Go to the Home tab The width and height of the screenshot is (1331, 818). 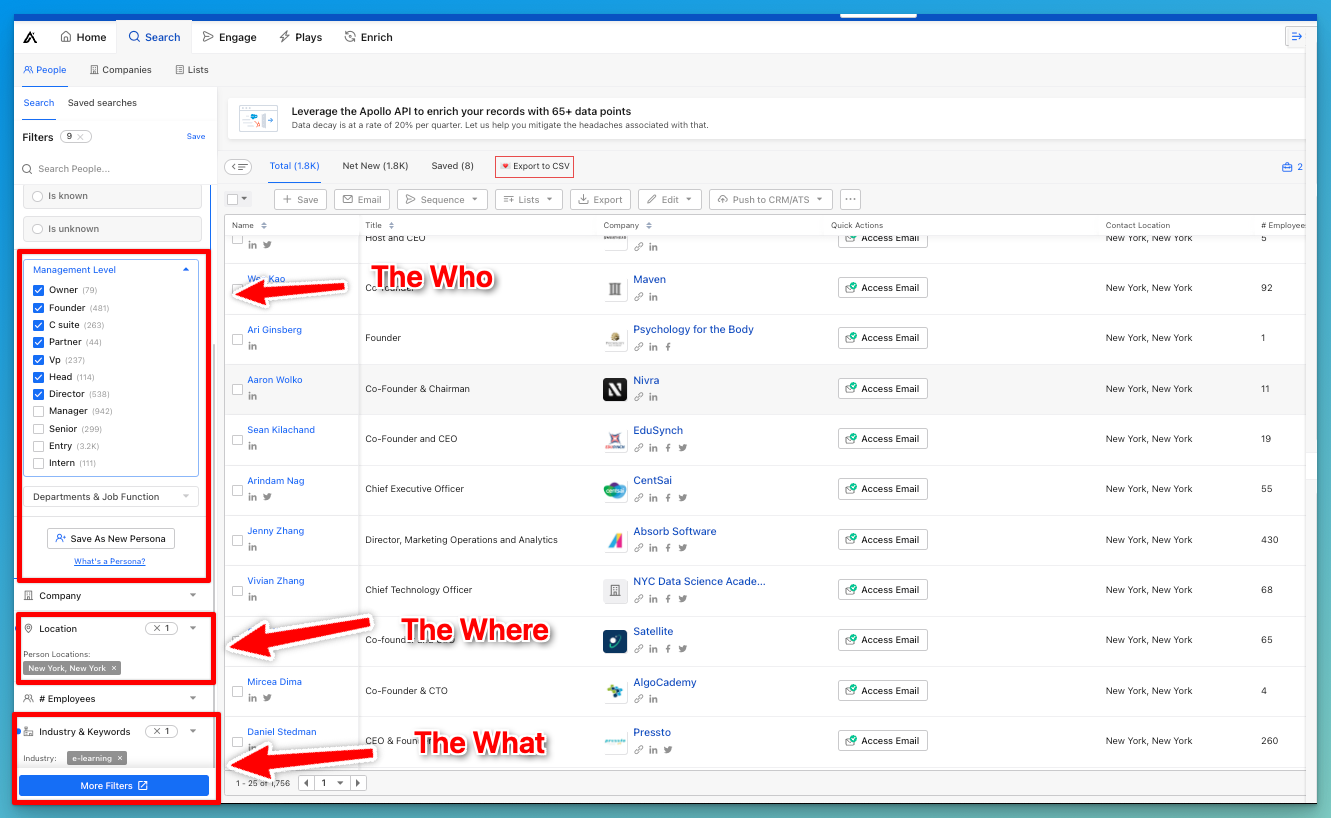click(x=83, y=37)
